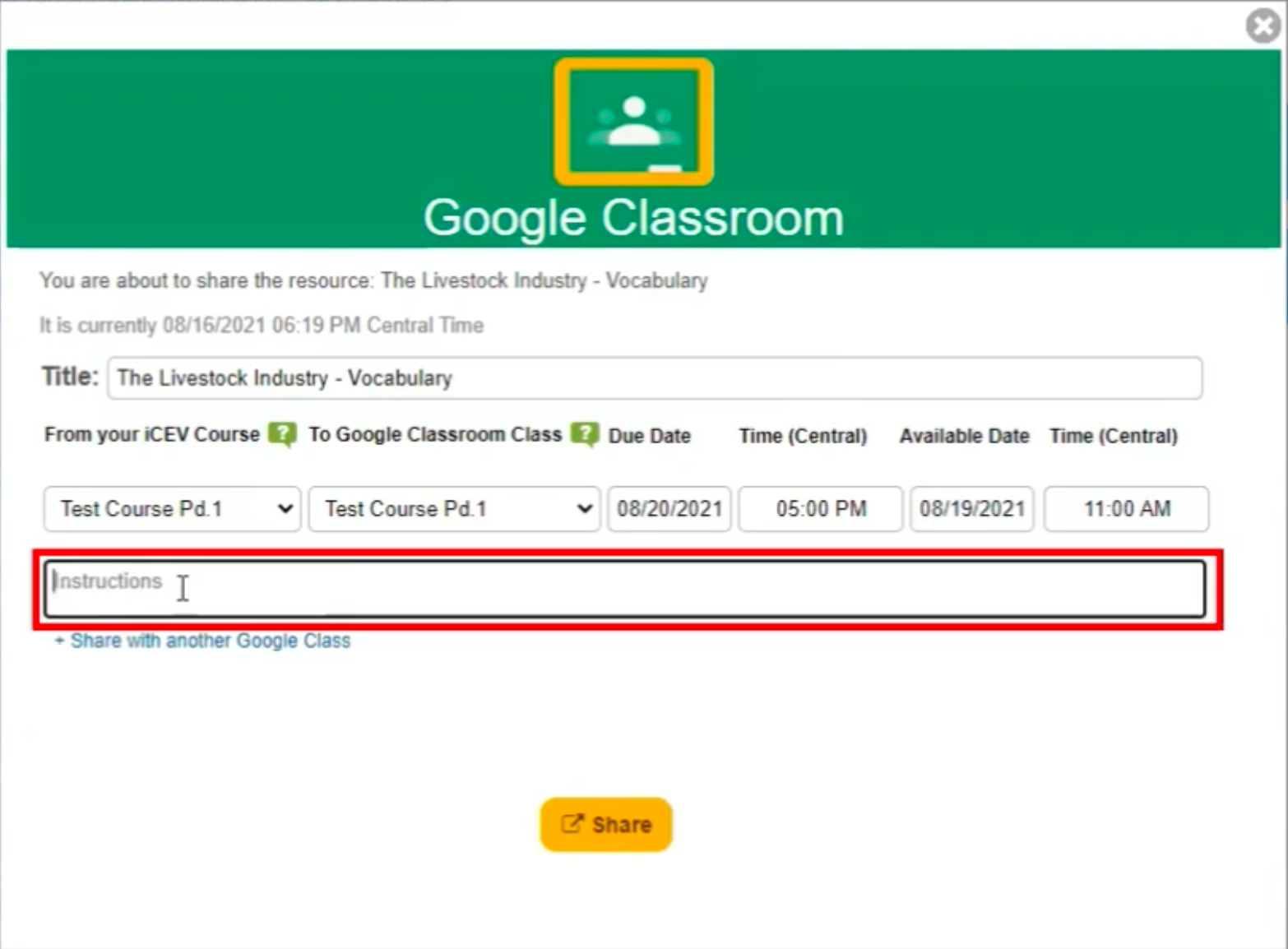
Task: Close the Google Classroom share dialog
Action: (x=1263, y=25)
